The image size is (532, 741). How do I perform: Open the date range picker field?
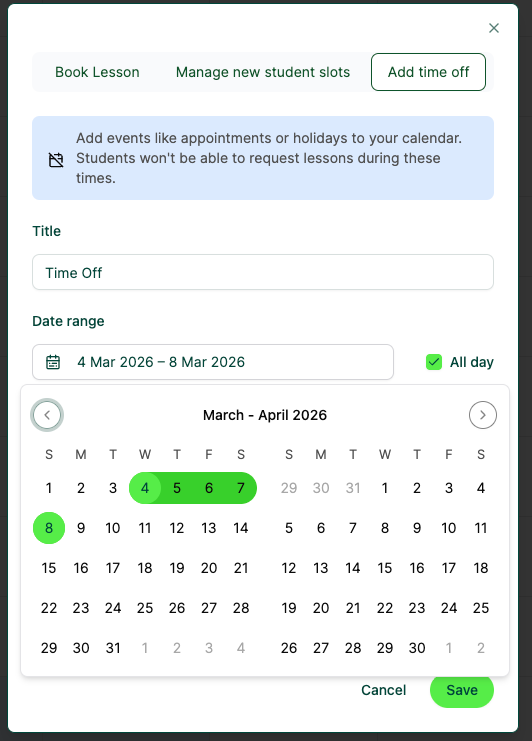(x=213, y=362)
